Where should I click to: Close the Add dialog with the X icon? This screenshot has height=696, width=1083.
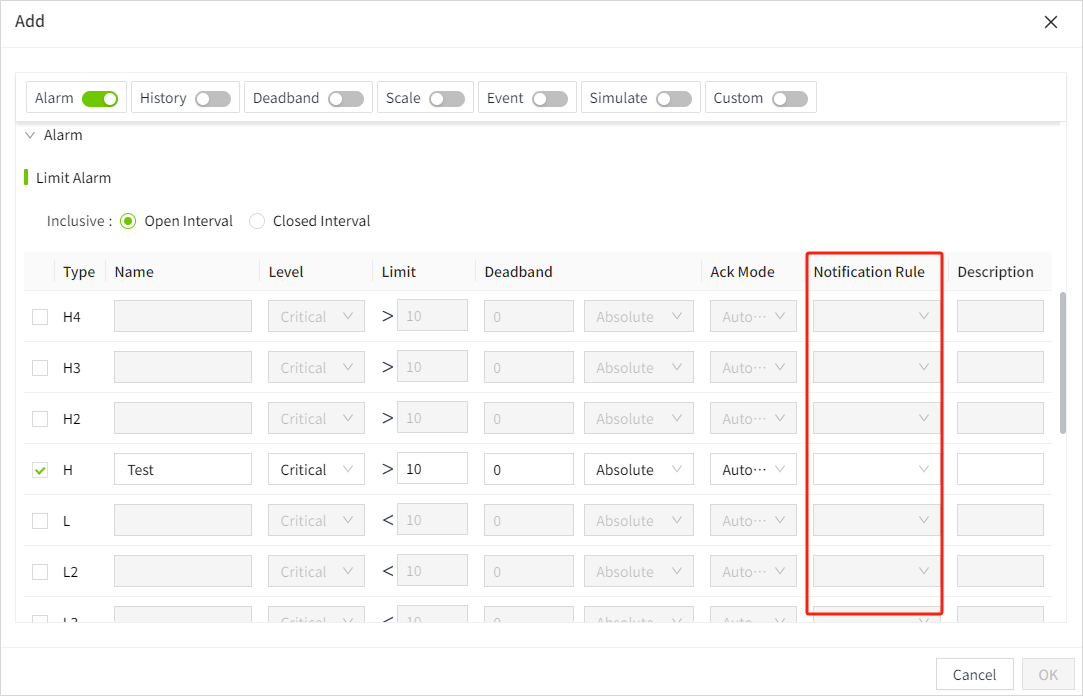1050,22
